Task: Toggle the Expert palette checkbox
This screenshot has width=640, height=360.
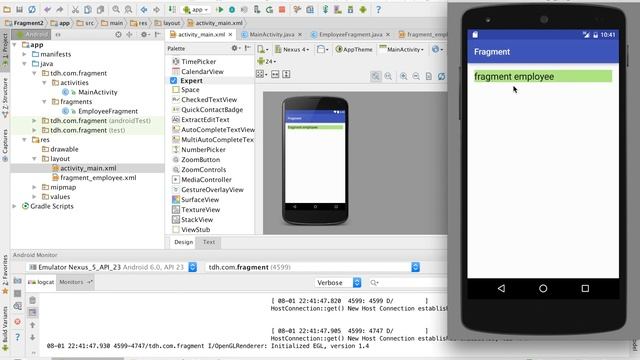Action: [x=173, y=81]
